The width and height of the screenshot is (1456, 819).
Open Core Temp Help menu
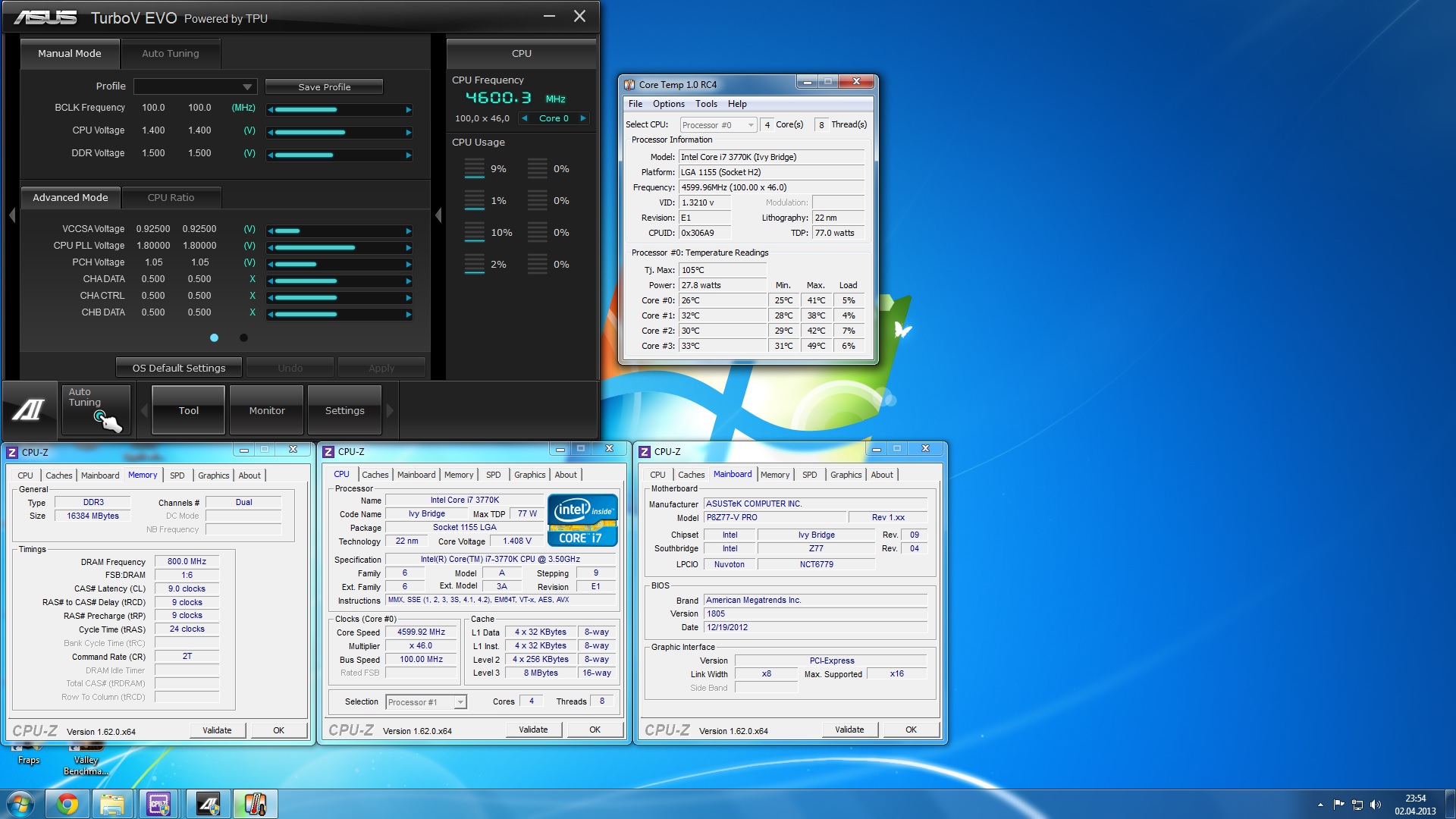tap(737, 104)
